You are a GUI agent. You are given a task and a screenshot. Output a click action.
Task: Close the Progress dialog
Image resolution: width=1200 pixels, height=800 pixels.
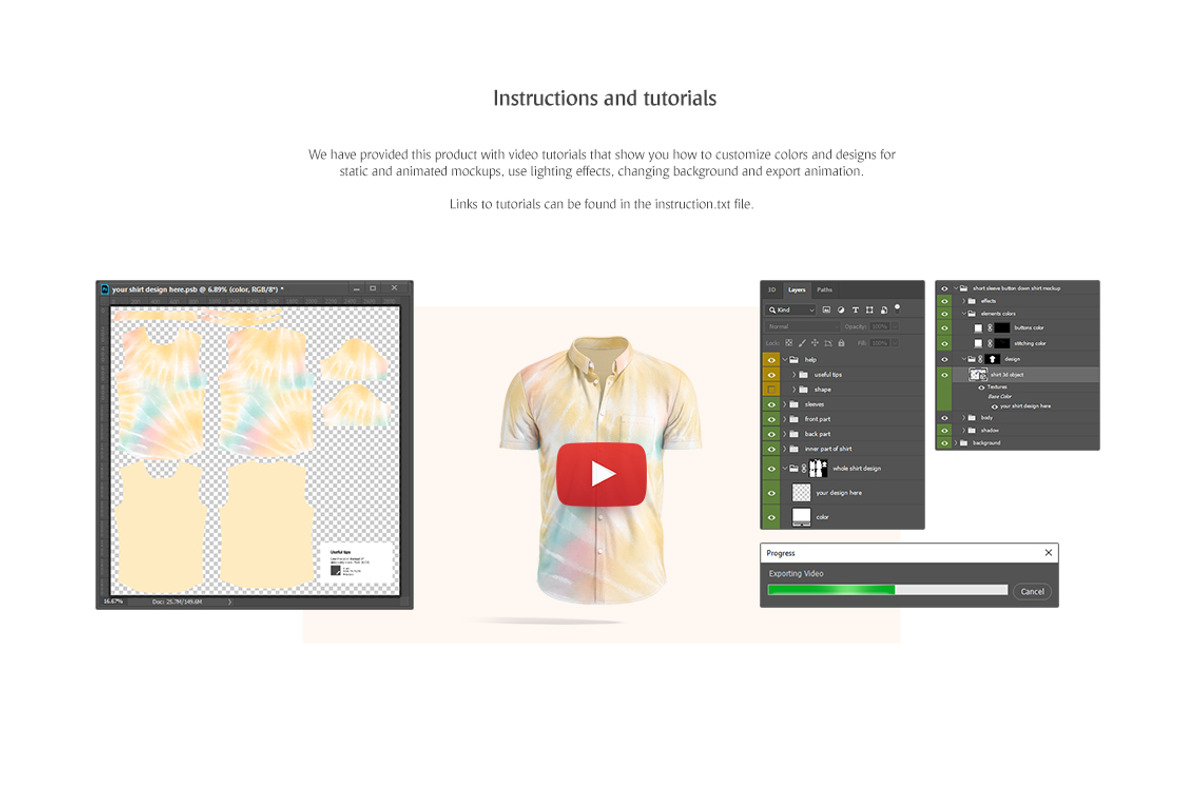tap(1048, 553)
